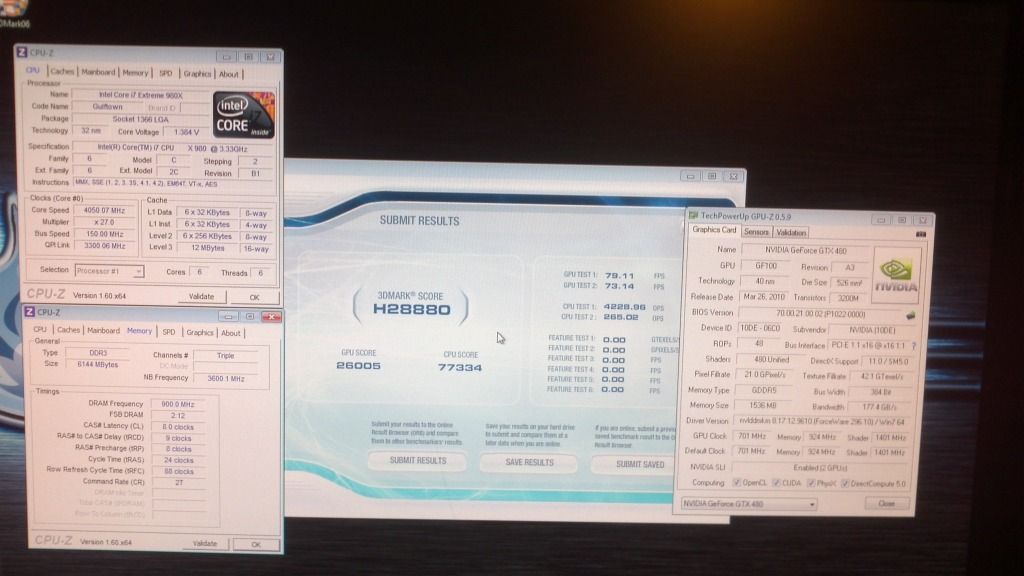The width and height of the screenshot is (1024, 576).
Task: Click the Submit Results button in 3DMark
Action: point(418,460)
